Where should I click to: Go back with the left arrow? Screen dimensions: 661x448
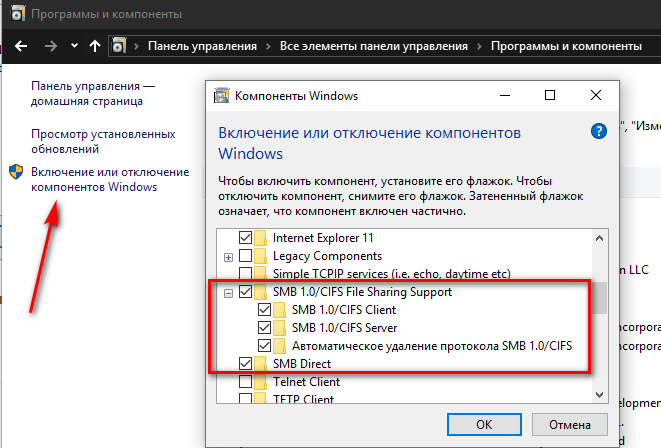[21, 46]
